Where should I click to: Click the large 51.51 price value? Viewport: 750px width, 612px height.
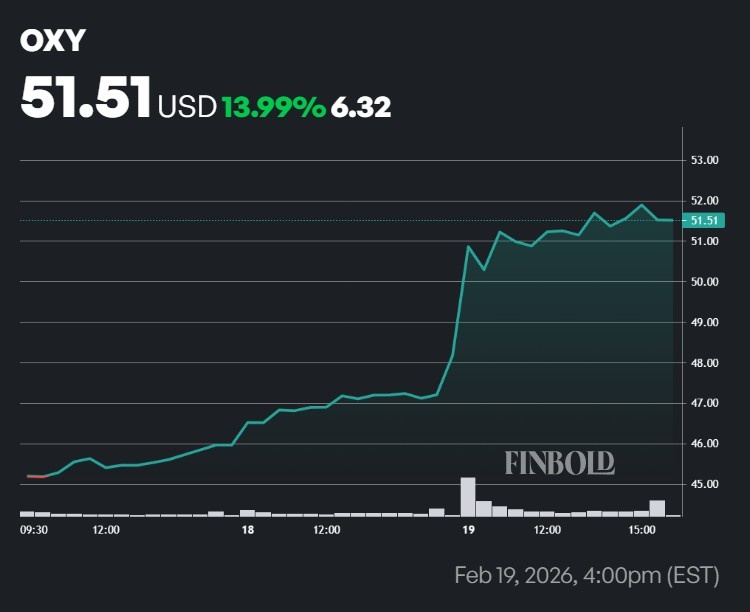coord(86,98)
